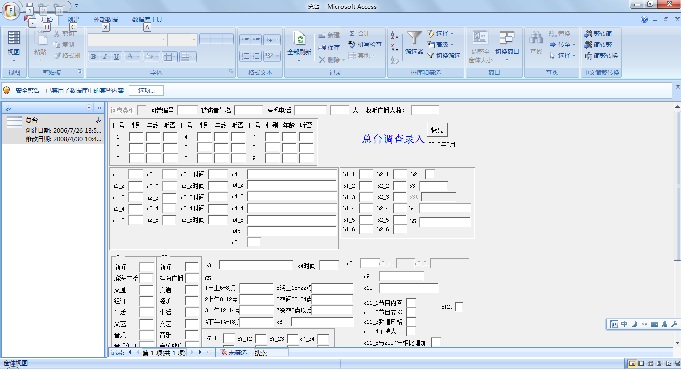Click the blue help icon at ribbon right
The width and height of the screenshot is (681, 370).
pyautogui.click(x=645, y=20)
